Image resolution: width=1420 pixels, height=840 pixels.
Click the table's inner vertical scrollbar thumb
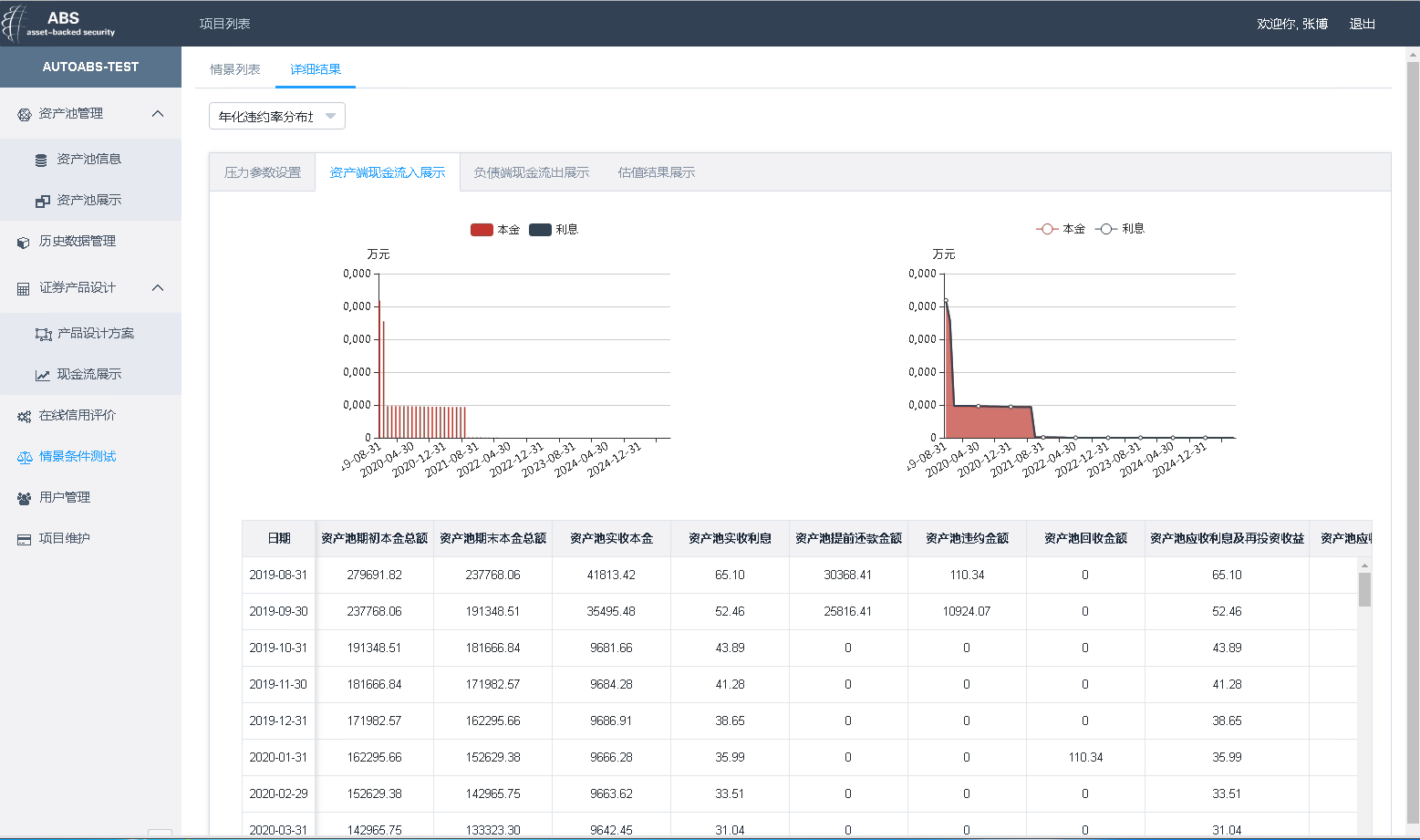click(1364, 589)
